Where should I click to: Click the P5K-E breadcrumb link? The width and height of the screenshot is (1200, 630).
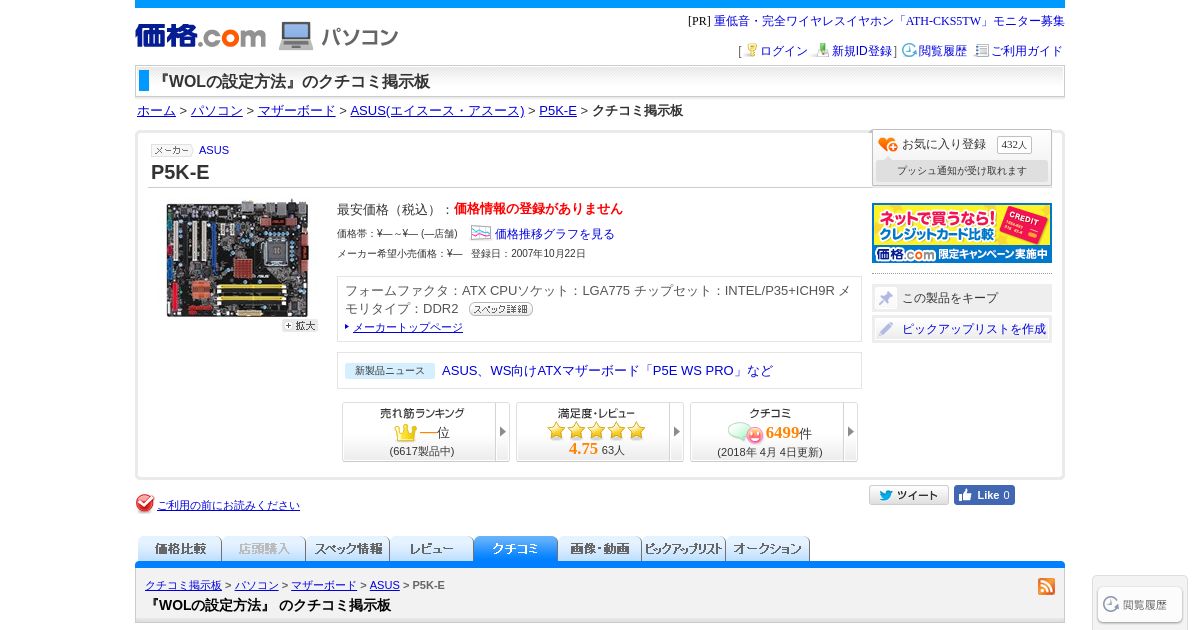[x=558, y=111]
